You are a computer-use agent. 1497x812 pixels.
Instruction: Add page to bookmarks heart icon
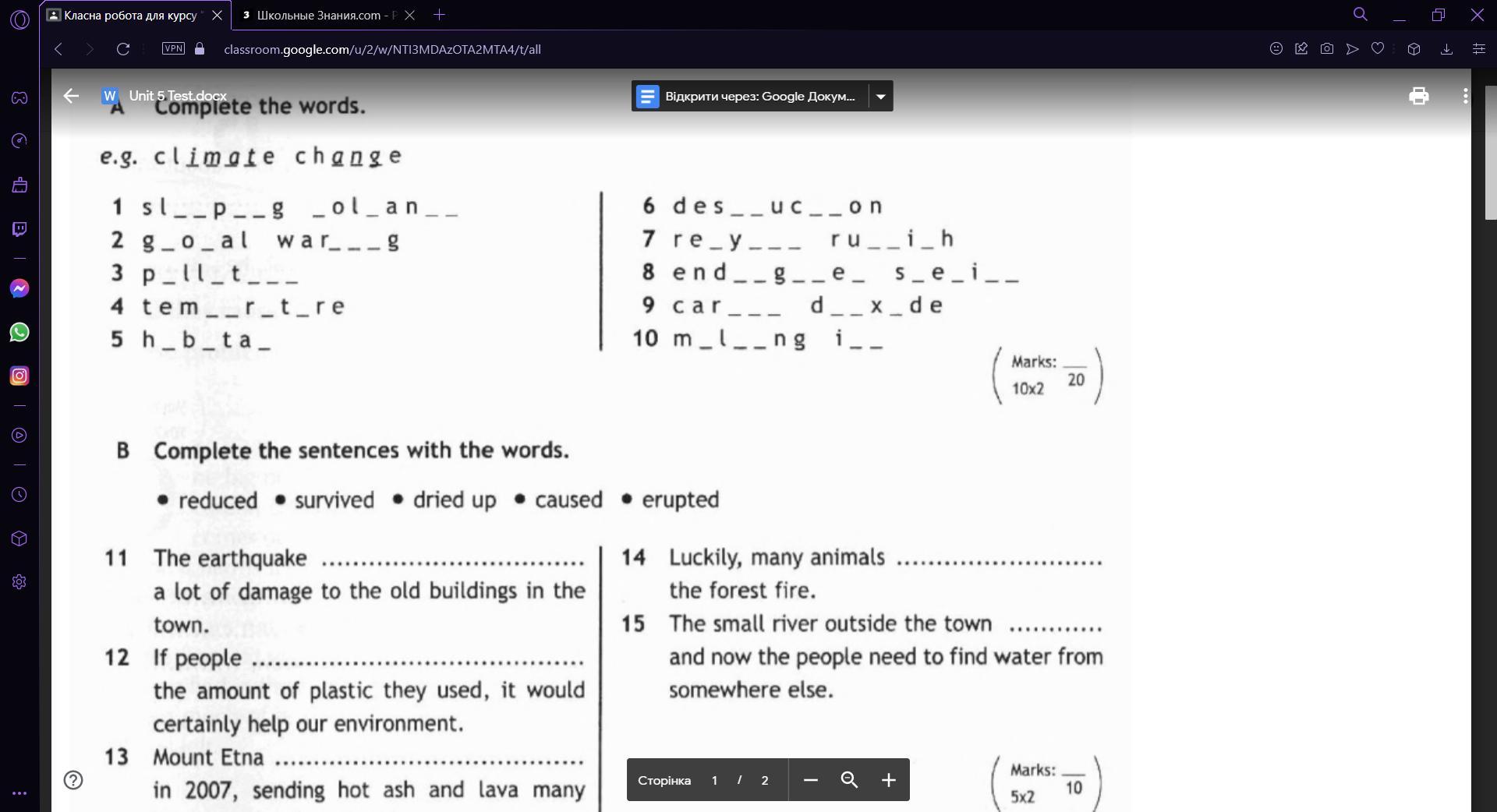[x=1378, y=48]
